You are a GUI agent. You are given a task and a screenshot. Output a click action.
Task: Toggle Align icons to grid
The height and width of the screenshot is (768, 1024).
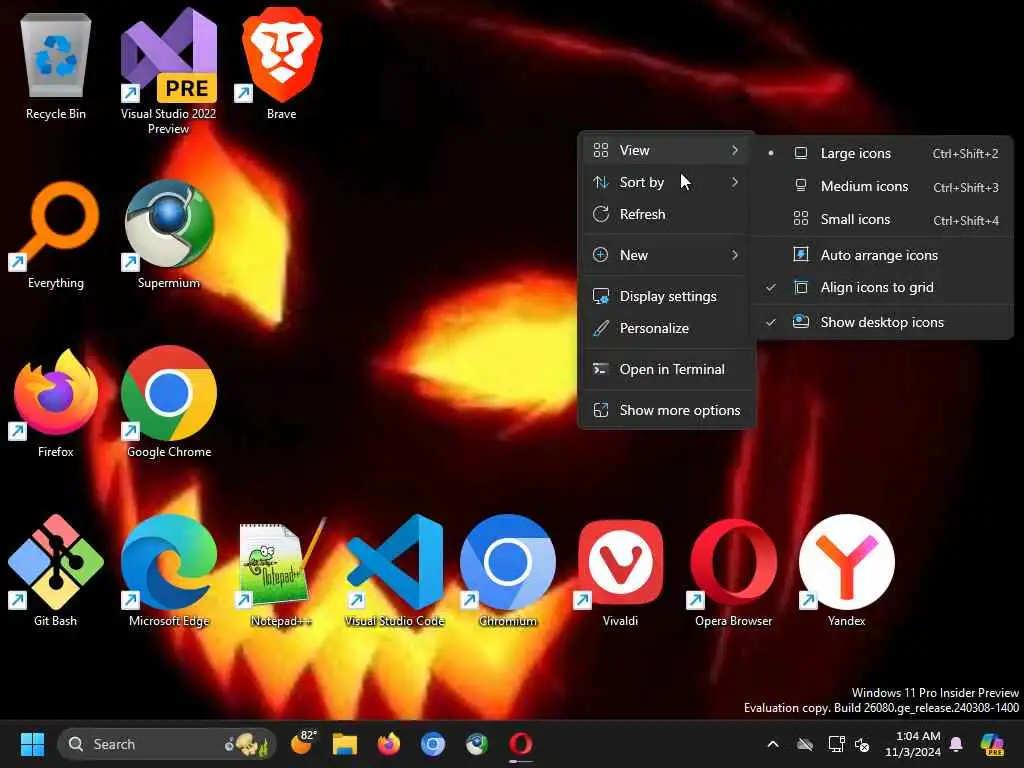(883, 288)
